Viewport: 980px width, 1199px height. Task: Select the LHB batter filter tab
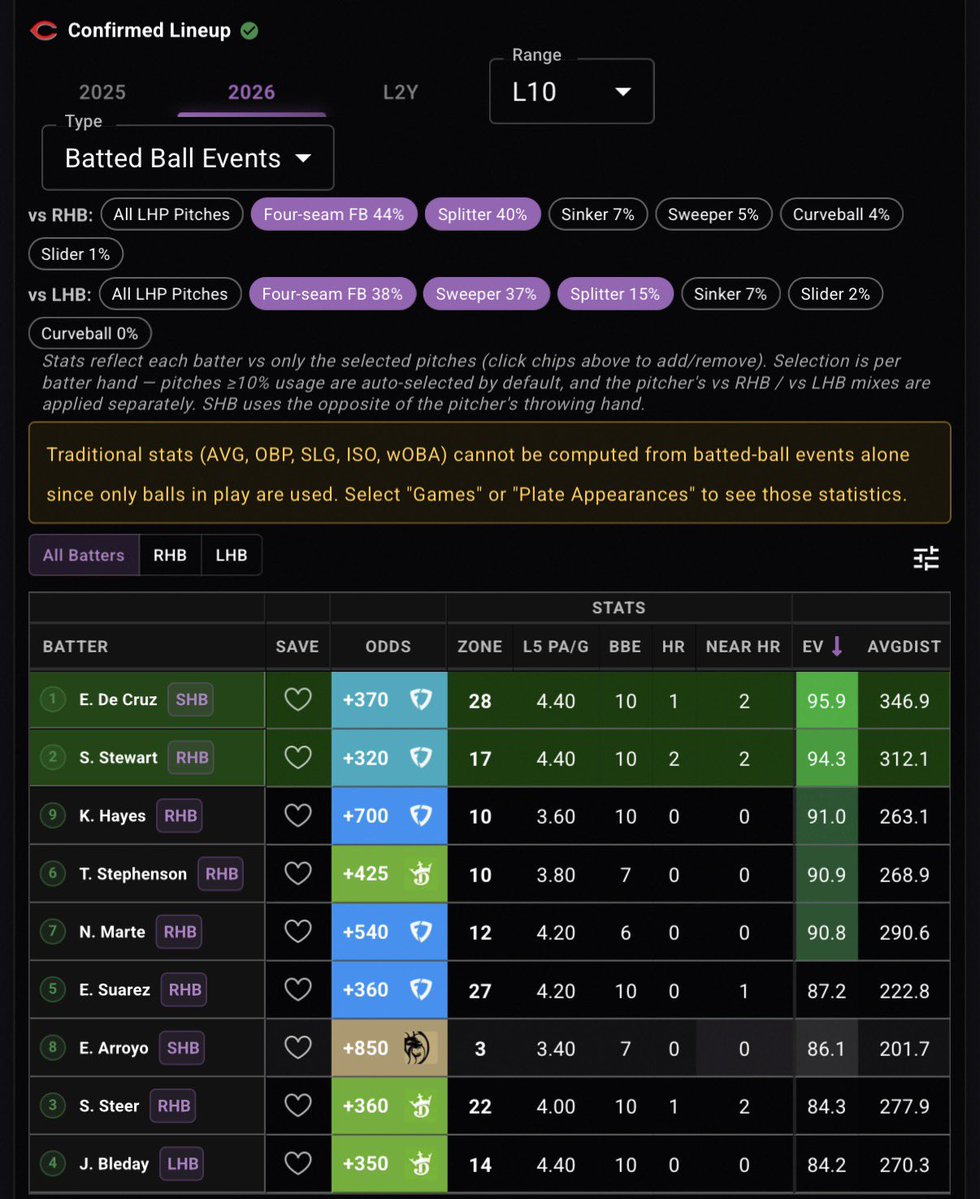[231, 555]
